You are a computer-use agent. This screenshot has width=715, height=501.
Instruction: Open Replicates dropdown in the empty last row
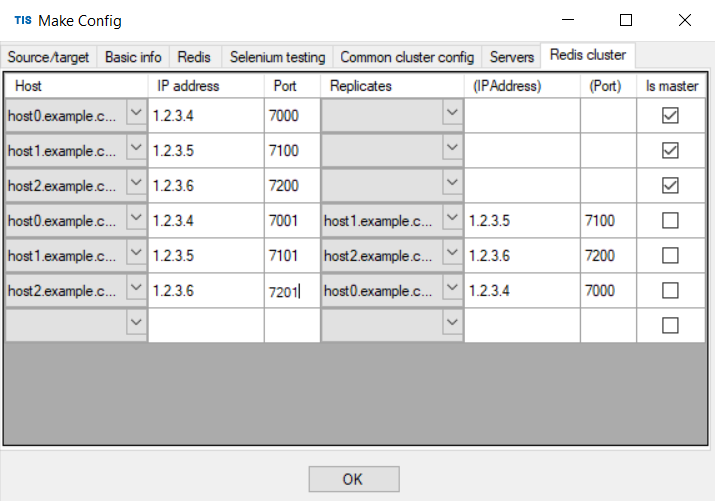[452, 322]
